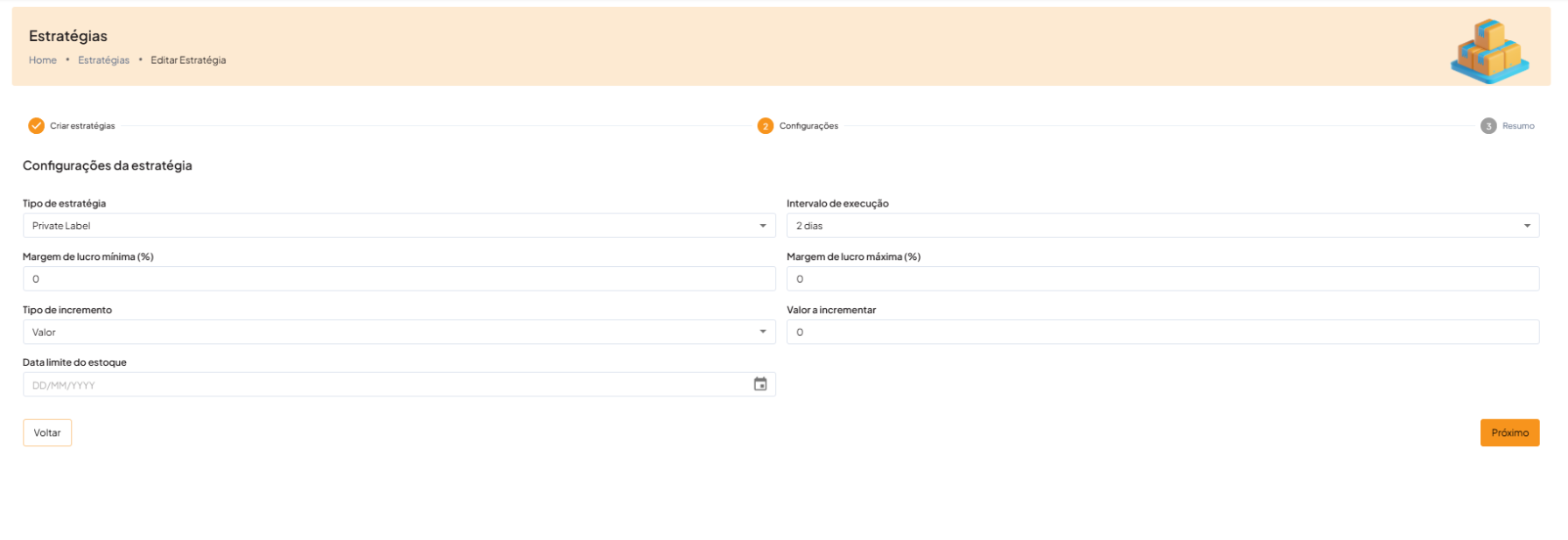The image size is (1568, 540).
Task: Go to the Home breadcrumb
Action: tap(43, 60)
